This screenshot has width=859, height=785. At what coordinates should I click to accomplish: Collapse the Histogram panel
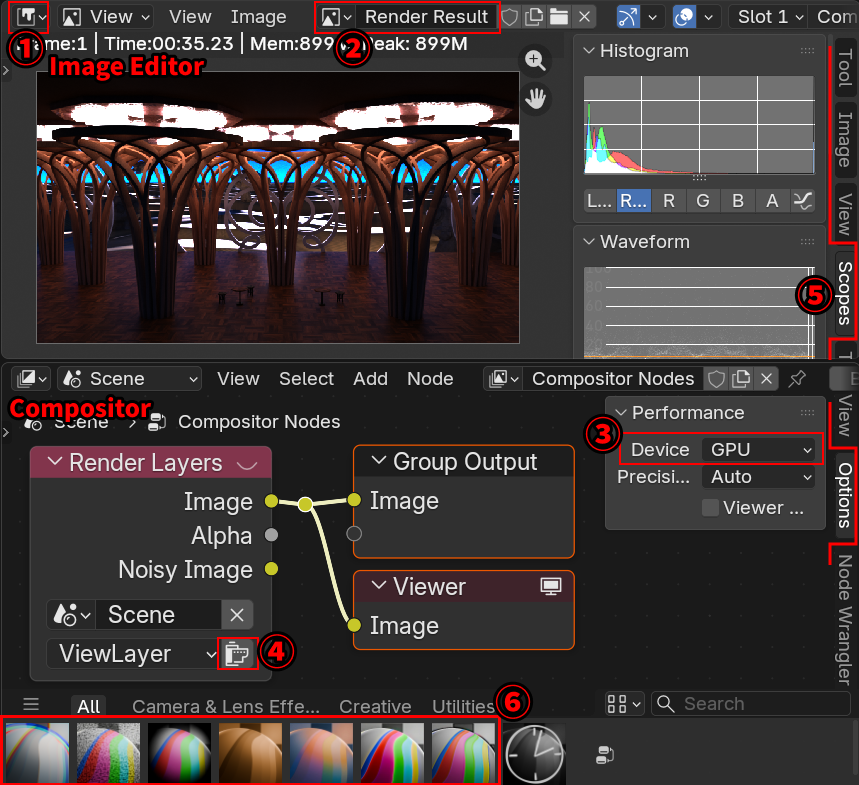589,51
